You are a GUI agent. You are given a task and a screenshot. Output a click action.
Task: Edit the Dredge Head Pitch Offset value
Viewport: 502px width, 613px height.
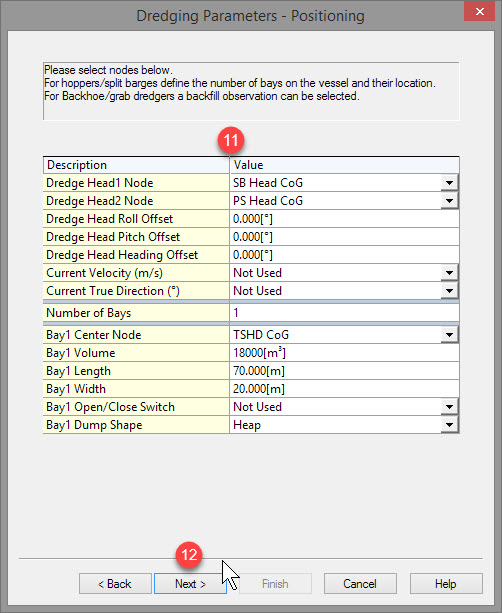pyautogui.click(x=344, y=237)
